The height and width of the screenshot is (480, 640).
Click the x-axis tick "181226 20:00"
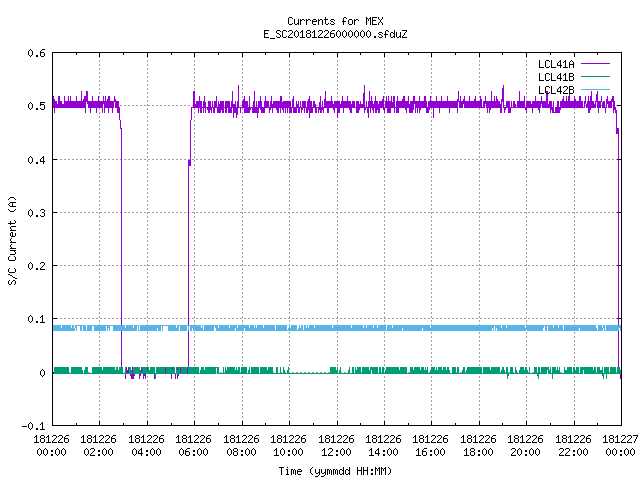(x=525, y=446)
